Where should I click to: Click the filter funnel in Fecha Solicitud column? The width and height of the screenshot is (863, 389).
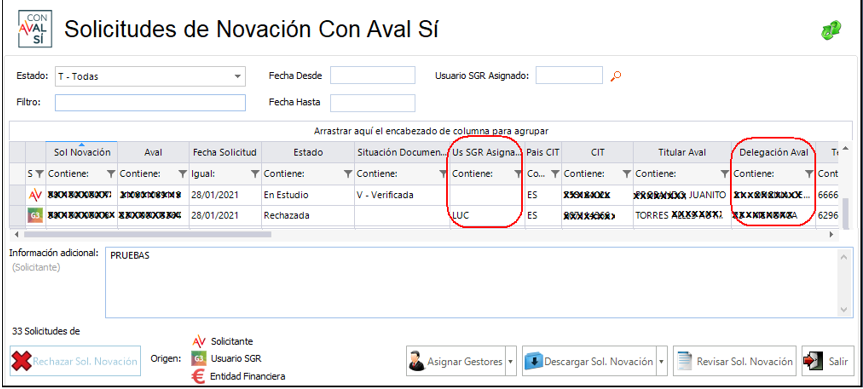point(255,174)
